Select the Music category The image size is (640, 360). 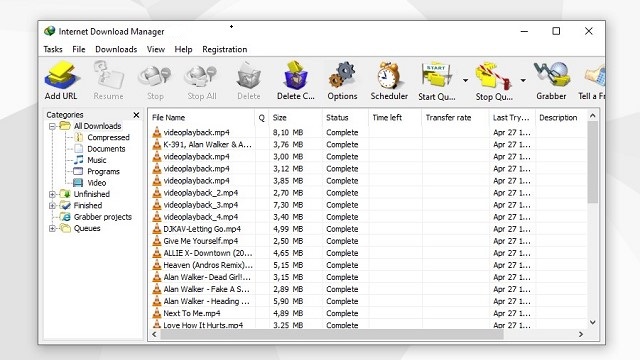coord(96,160)
